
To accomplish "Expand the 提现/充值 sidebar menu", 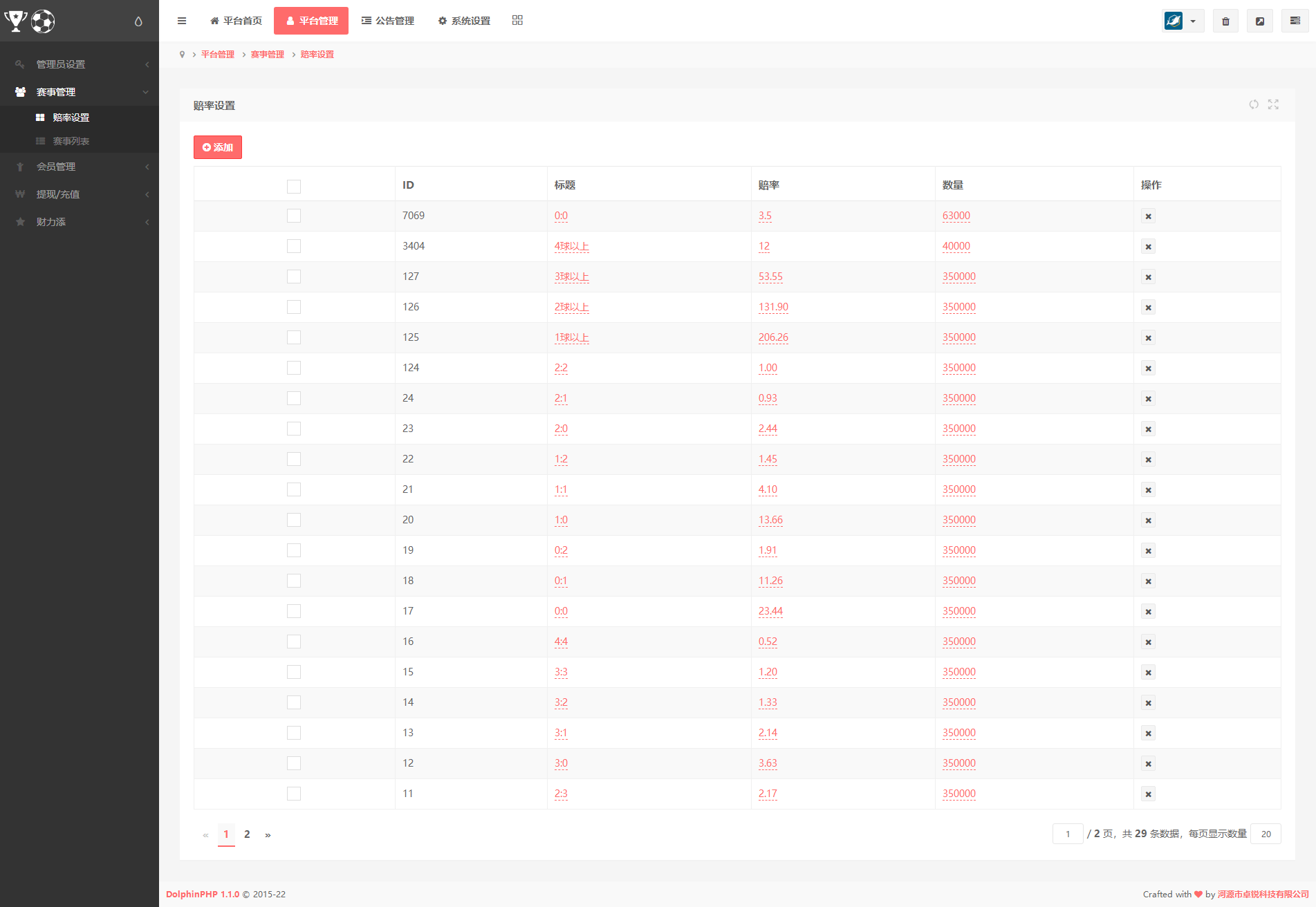I will tap(80, 194).
